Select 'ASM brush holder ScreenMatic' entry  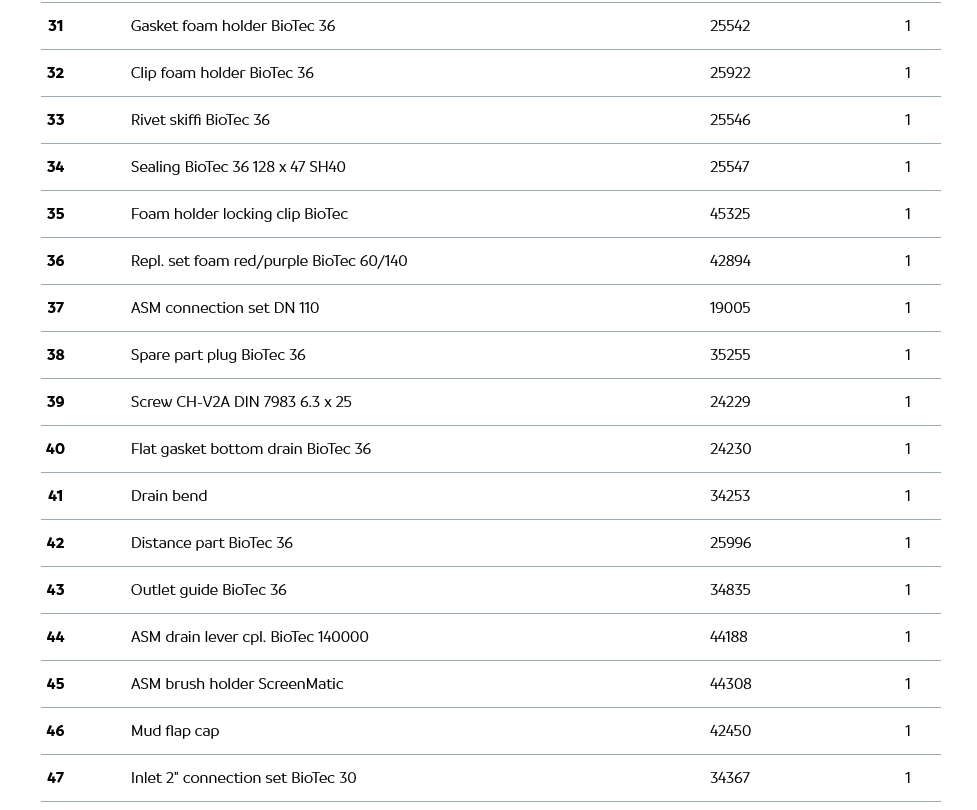[x=237, y=684]
